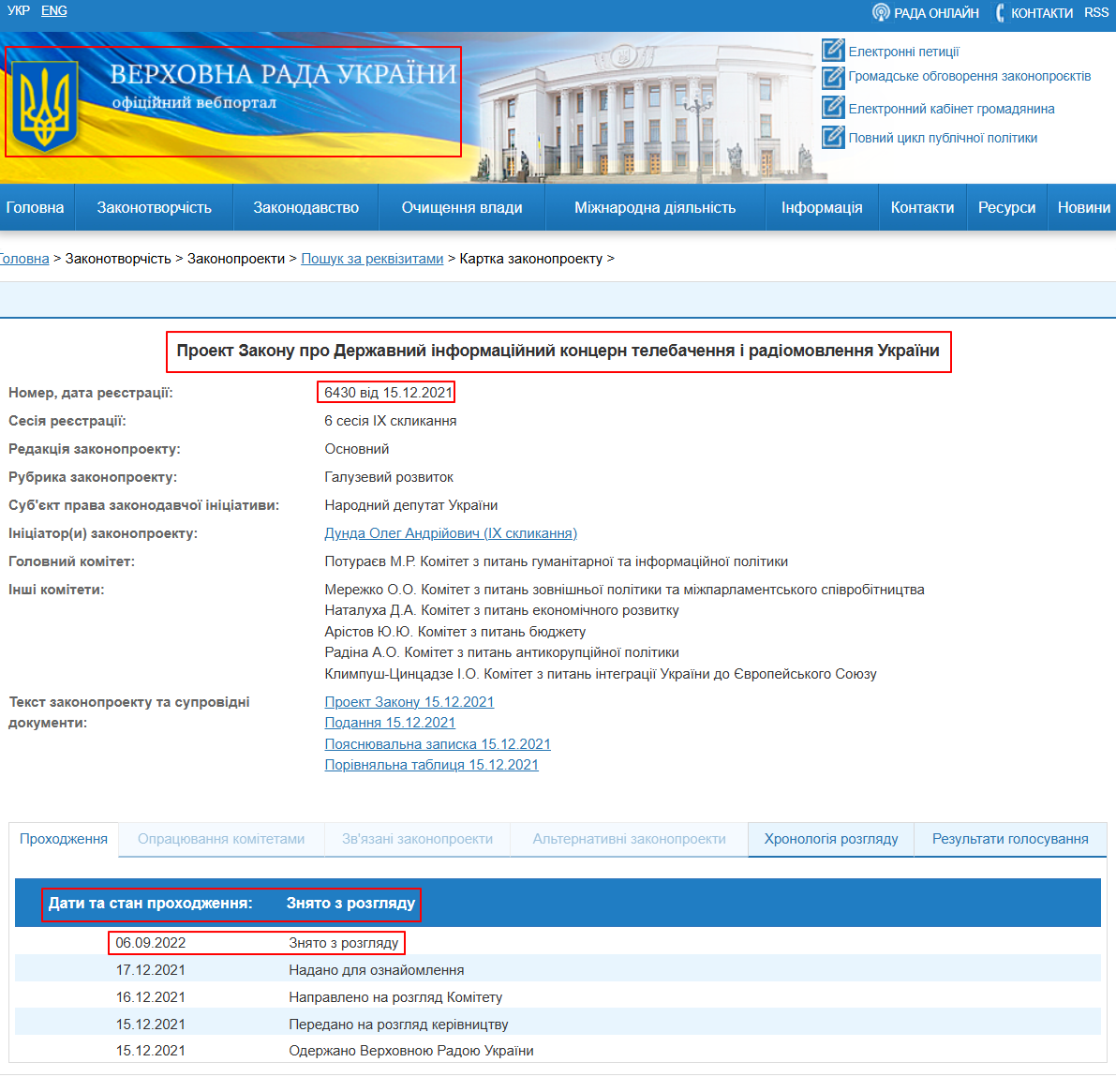Select the Проходження tab
Image resolution: width=1116 pixels, height=1092 pixels.
coord(64,839)
